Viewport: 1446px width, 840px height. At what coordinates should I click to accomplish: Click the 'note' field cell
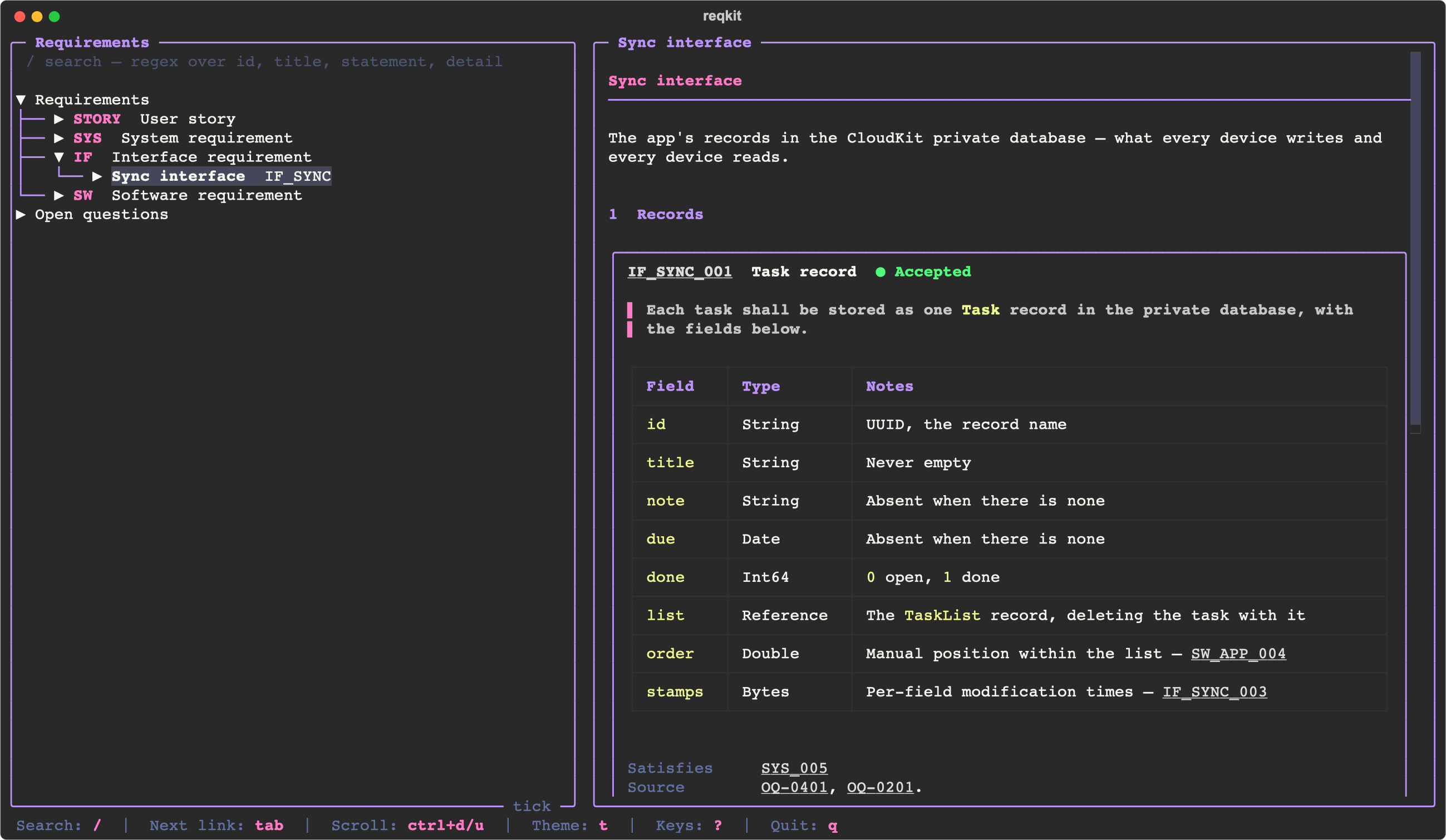tap(680, 501)
